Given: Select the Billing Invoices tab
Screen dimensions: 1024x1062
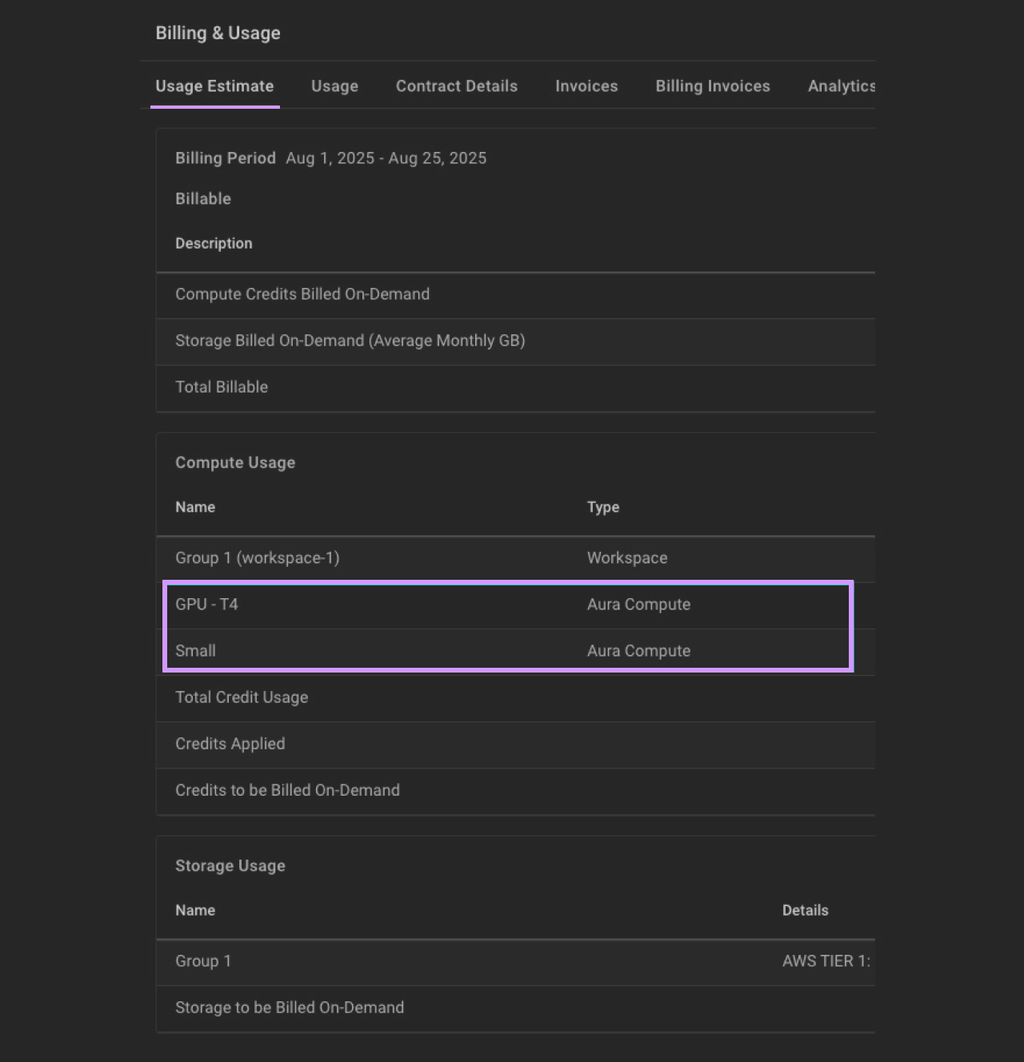Looking at the screenshot, I should (712, 86).
